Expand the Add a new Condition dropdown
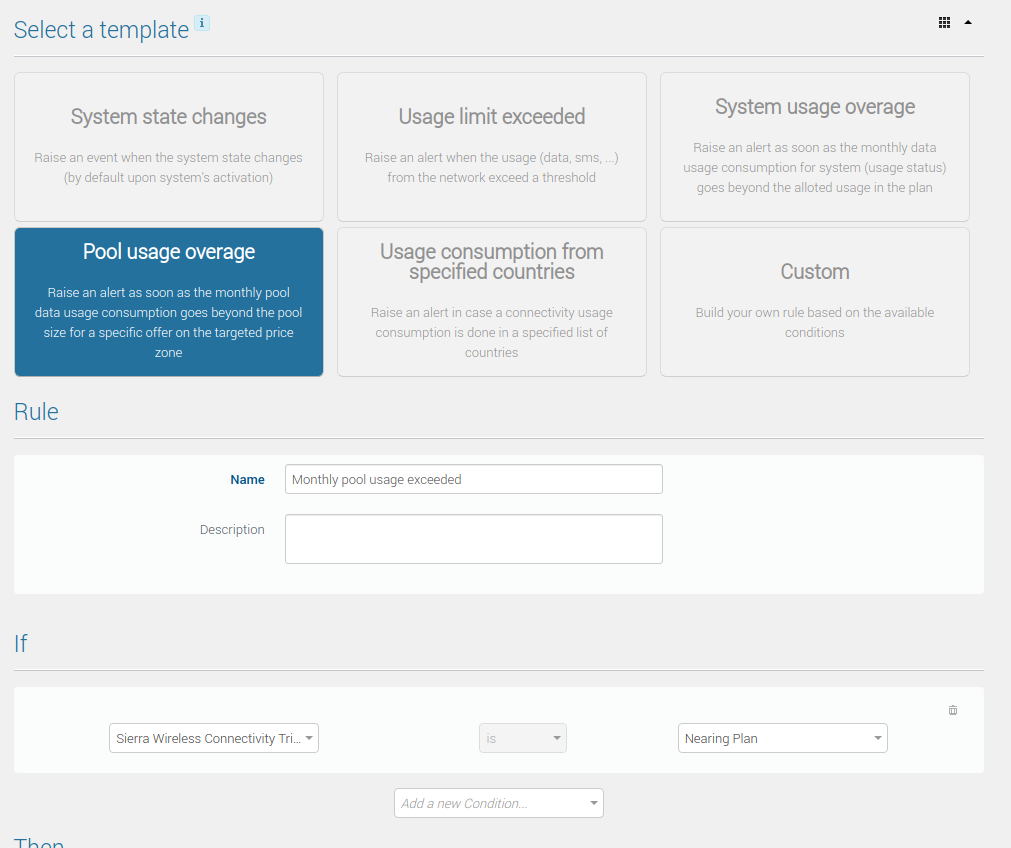1011x848 pixels. coord(498,803)
